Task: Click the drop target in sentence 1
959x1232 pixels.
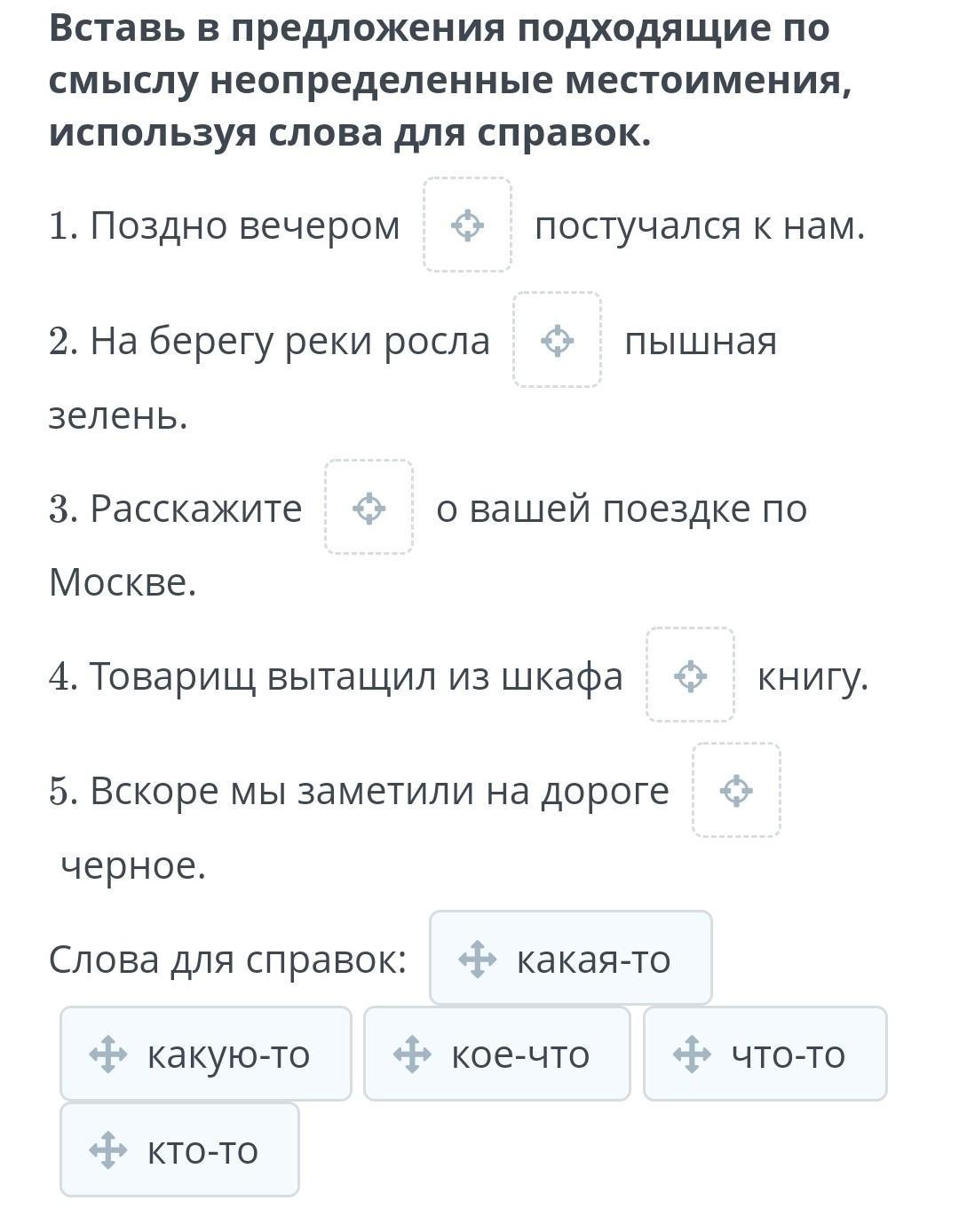Action: click(467, 225)
